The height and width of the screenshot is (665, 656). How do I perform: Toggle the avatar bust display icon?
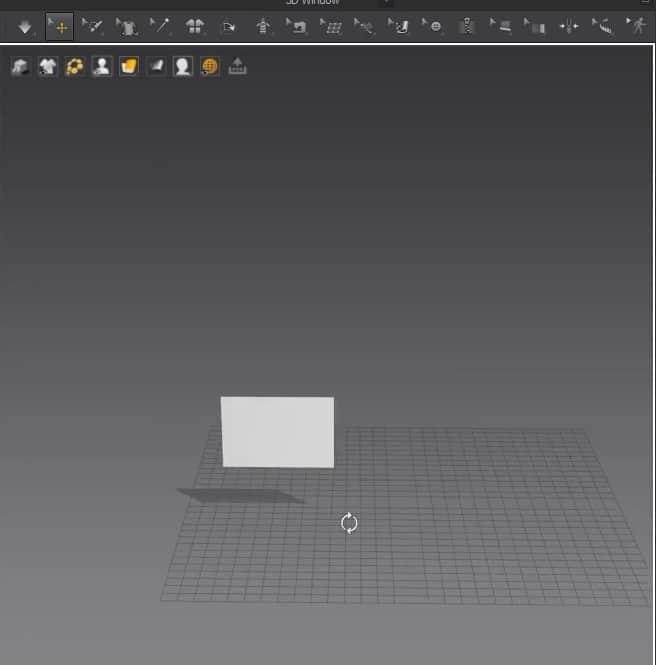pyautogui.click(x=102, y=66)
